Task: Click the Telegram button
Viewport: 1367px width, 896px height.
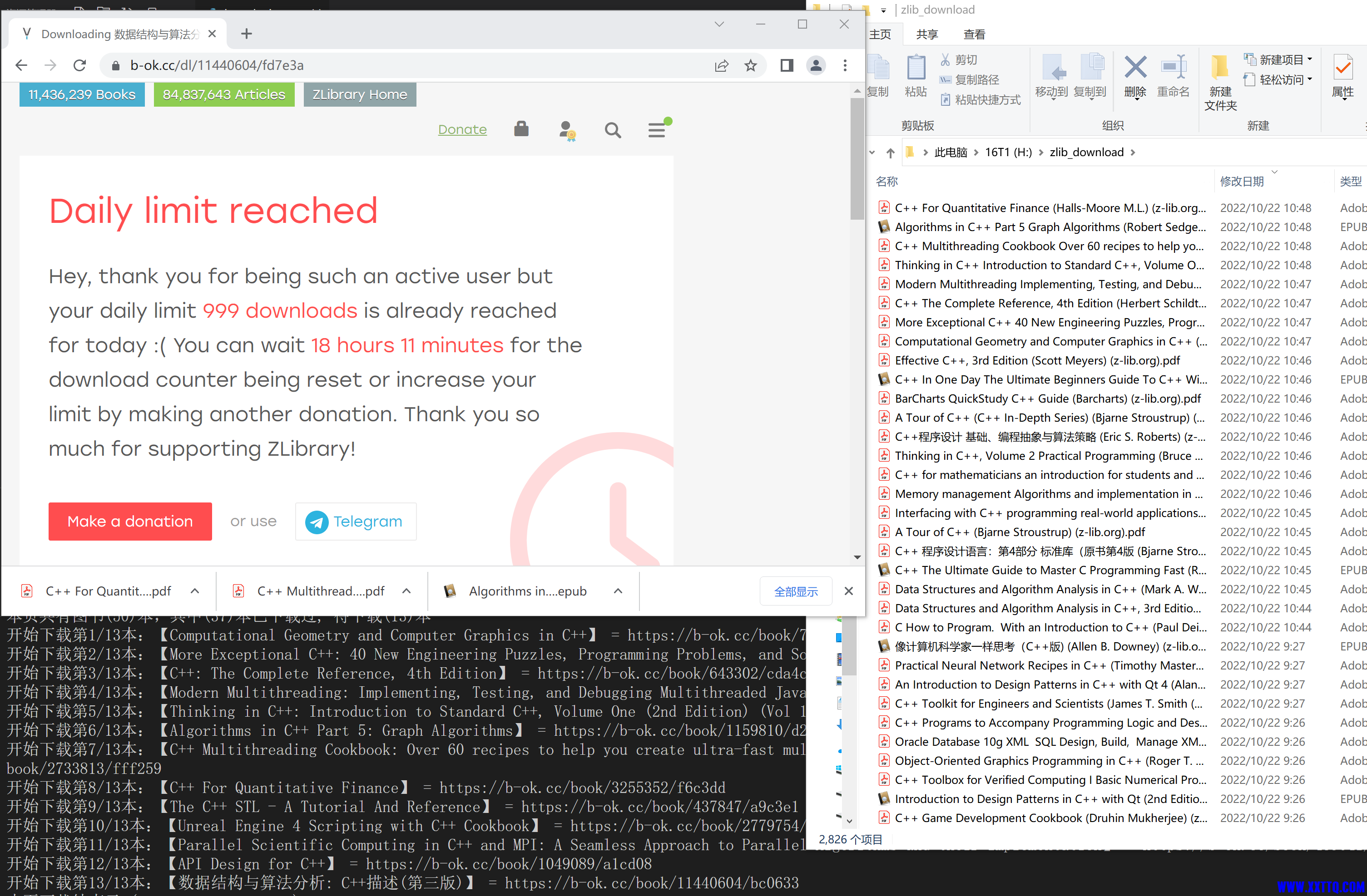Action: [356, 521]
